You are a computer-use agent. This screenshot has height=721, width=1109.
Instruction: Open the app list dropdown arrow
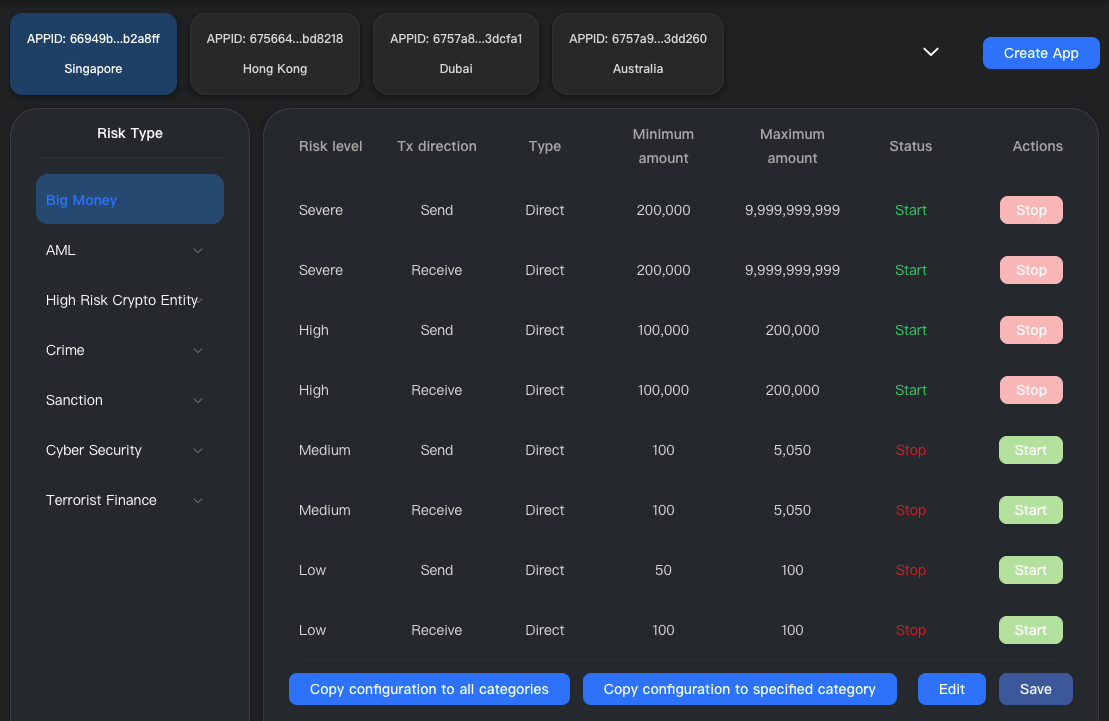(x=930, y=51)
